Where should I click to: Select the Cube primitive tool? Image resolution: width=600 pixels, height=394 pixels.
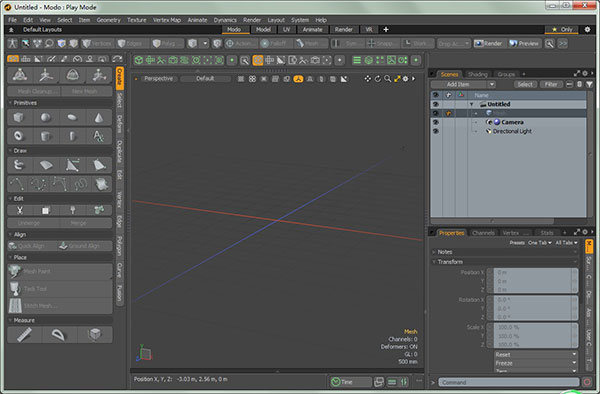(19, 117)
